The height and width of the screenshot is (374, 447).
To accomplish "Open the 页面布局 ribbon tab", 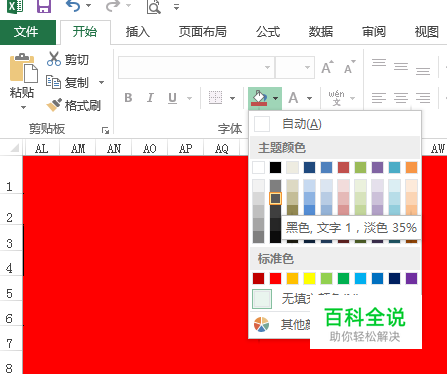I will click(x=202, y=32).
